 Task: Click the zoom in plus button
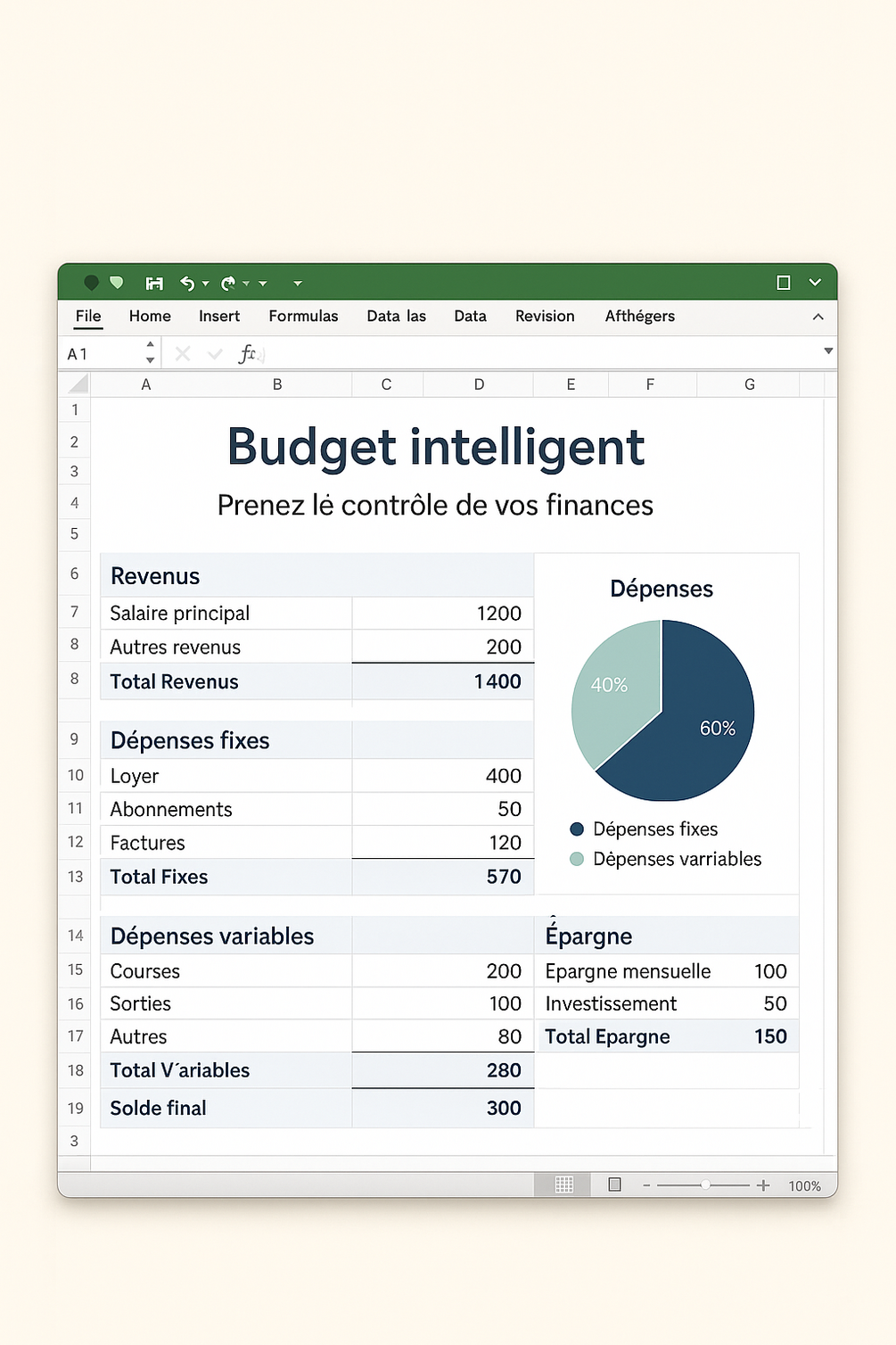click(763, 1185)
